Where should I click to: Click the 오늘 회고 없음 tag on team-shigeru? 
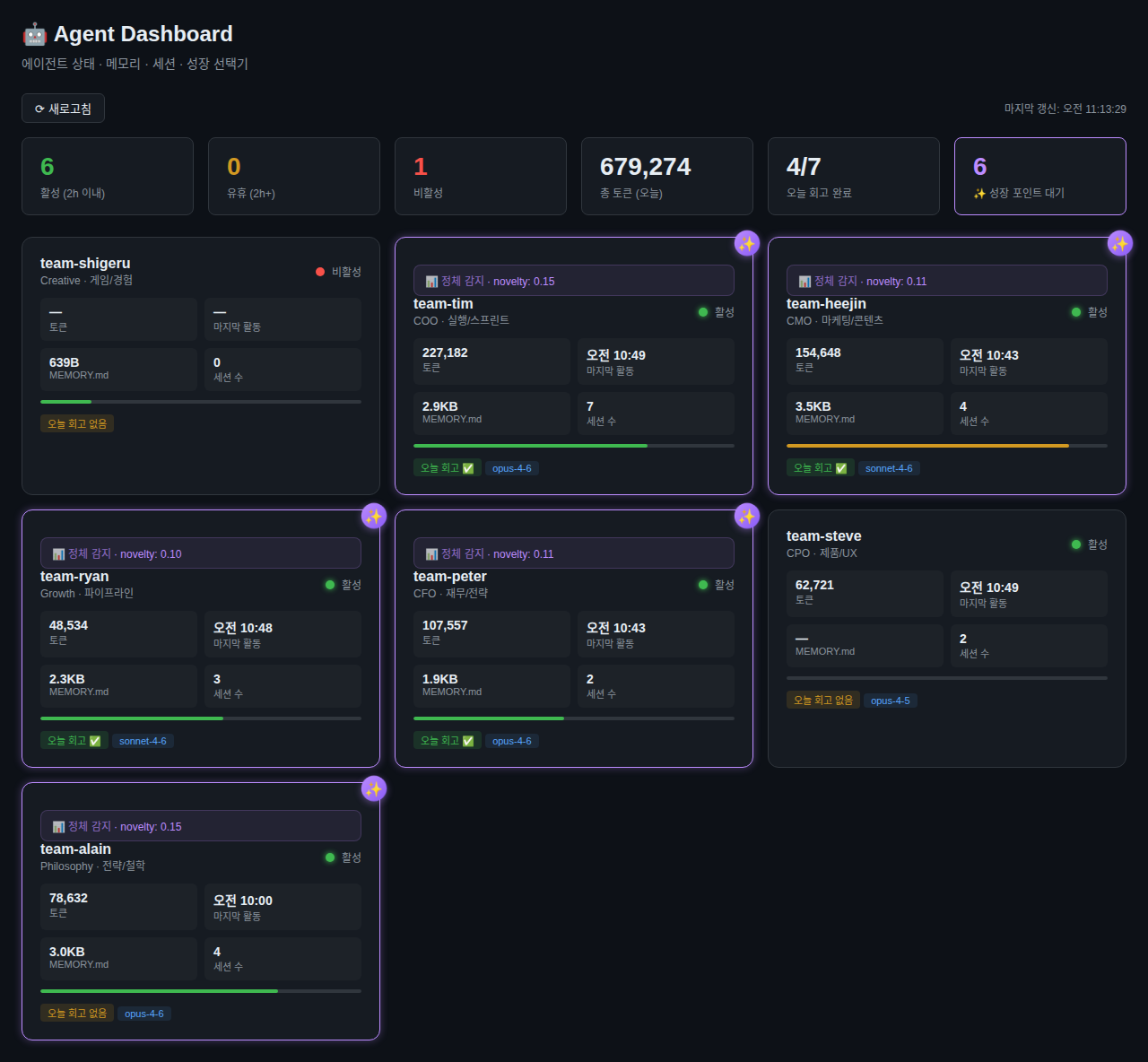pos(77,423)
